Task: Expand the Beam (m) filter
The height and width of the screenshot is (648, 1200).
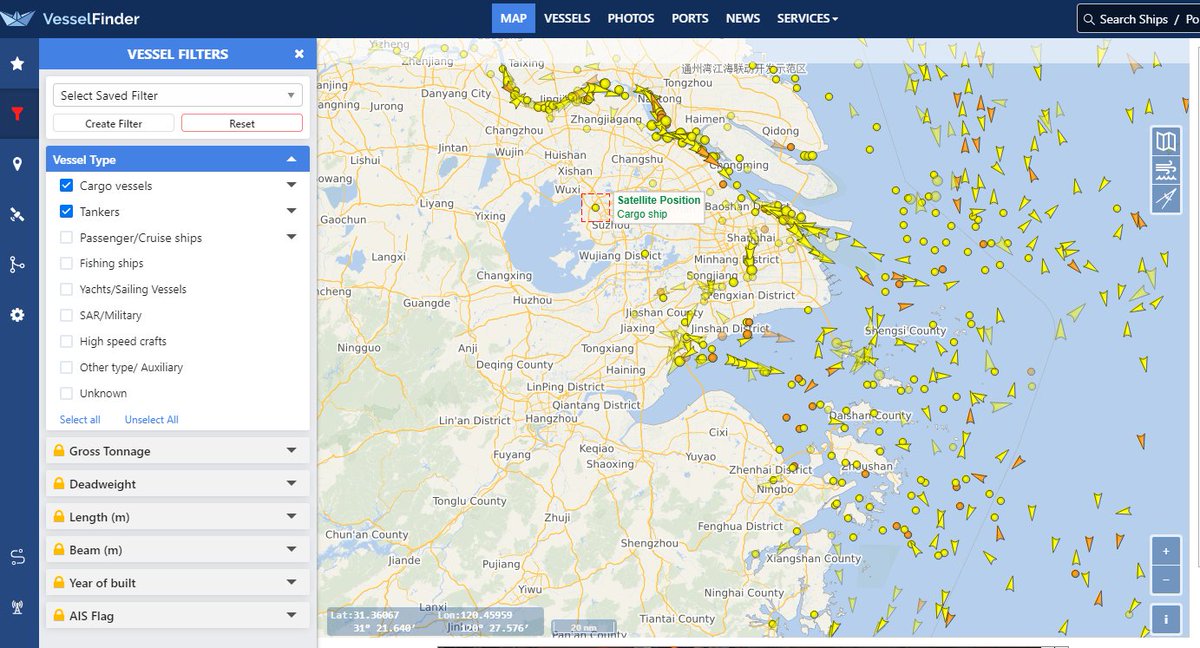Action: click(x=178, y=550)
